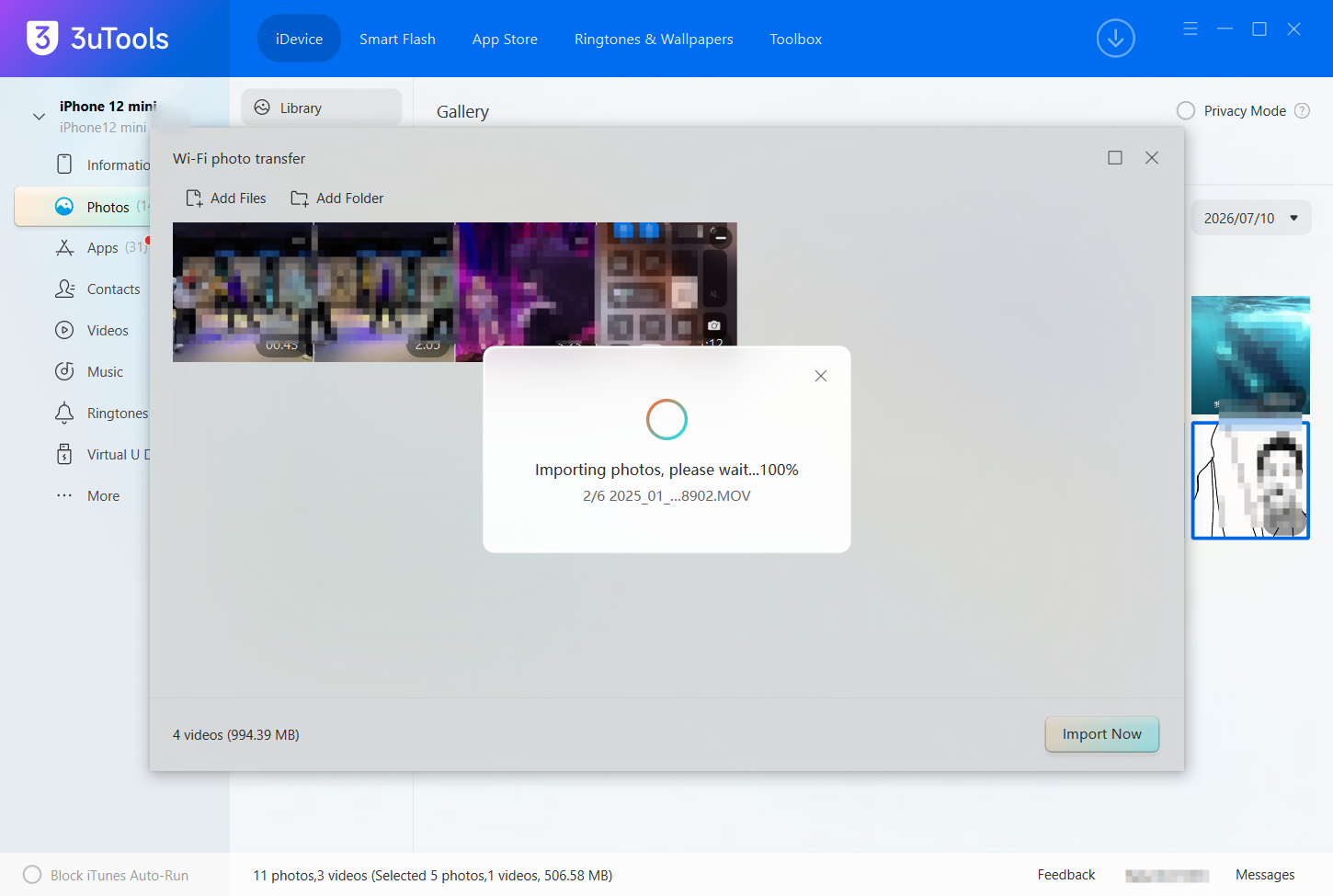Click the '4 videos (994.39 MB)' text
1333x896 pixels.
[x=236, y=735]
